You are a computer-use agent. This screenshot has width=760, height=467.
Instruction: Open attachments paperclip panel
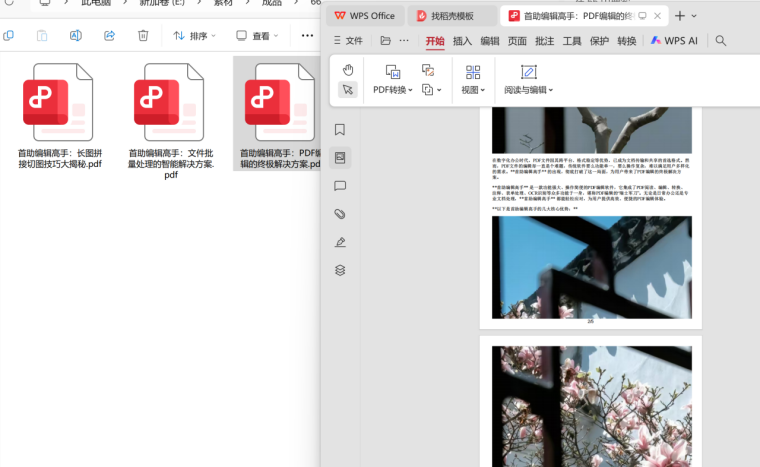[x=340, y=214]
